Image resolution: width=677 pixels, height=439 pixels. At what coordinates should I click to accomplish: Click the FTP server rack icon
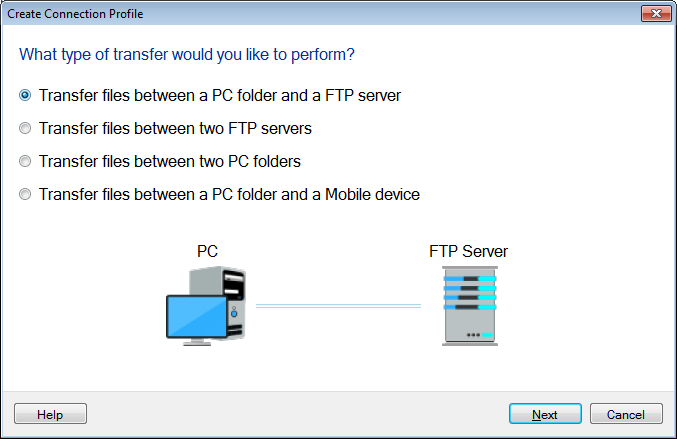[469, 305]
